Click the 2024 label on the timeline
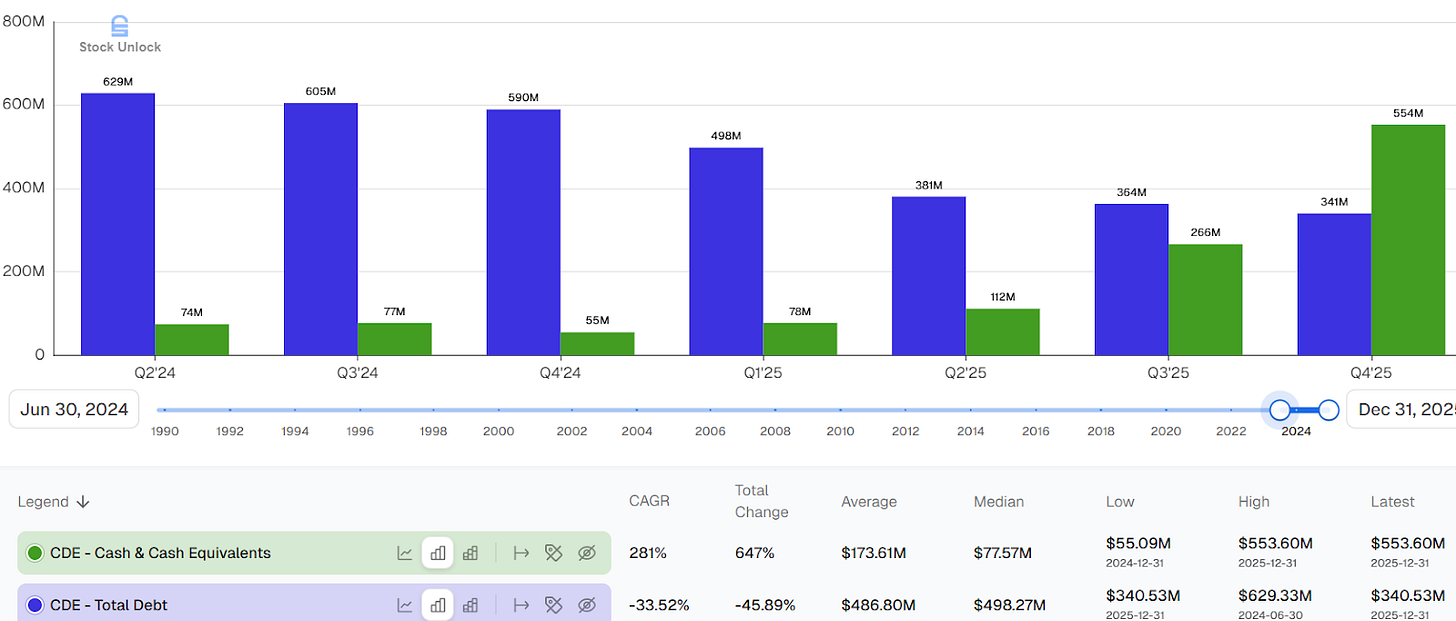Image resolution: width=1456 pixels, height=621 pixels. point(1296,431)
